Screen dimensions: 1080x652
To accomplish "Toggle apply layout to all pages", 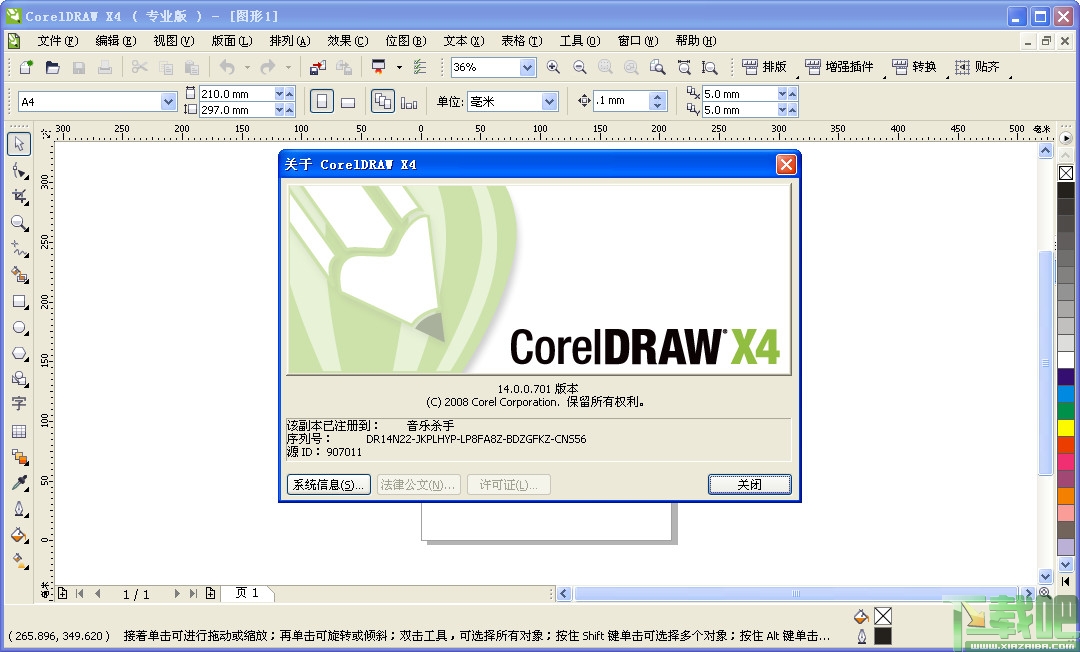I will (382, 102).
